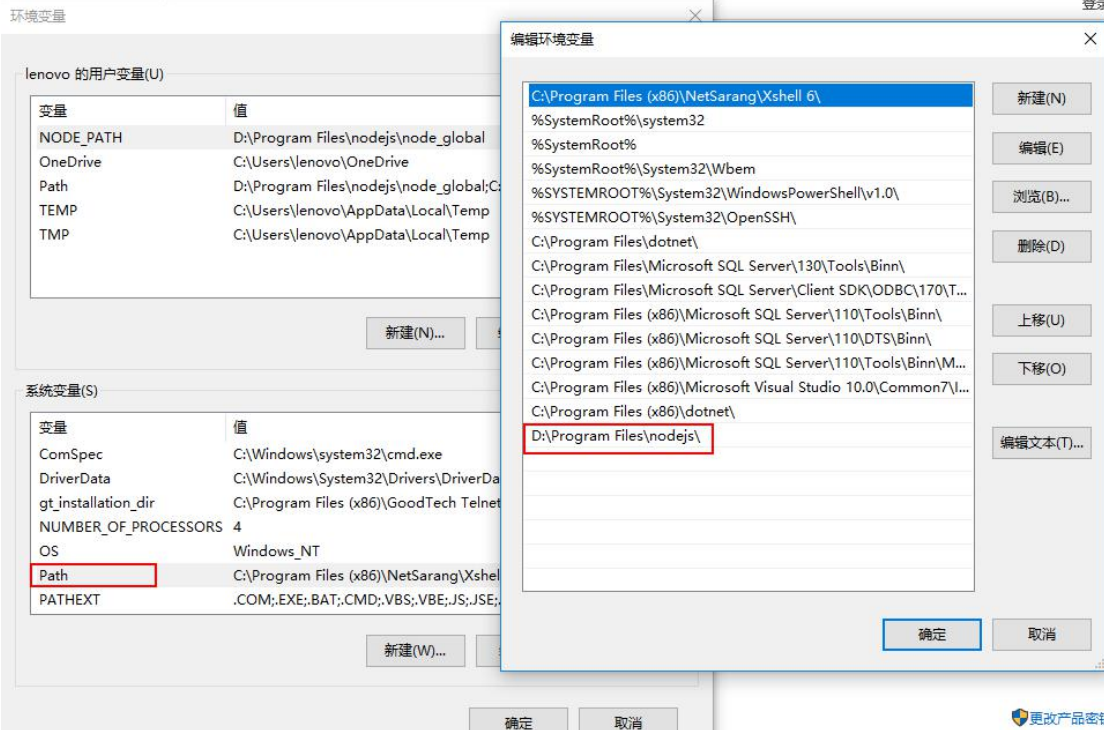Select Xshell 6 path entry
The height and width of the screenshot is (730, 1104).
point(750,96)
